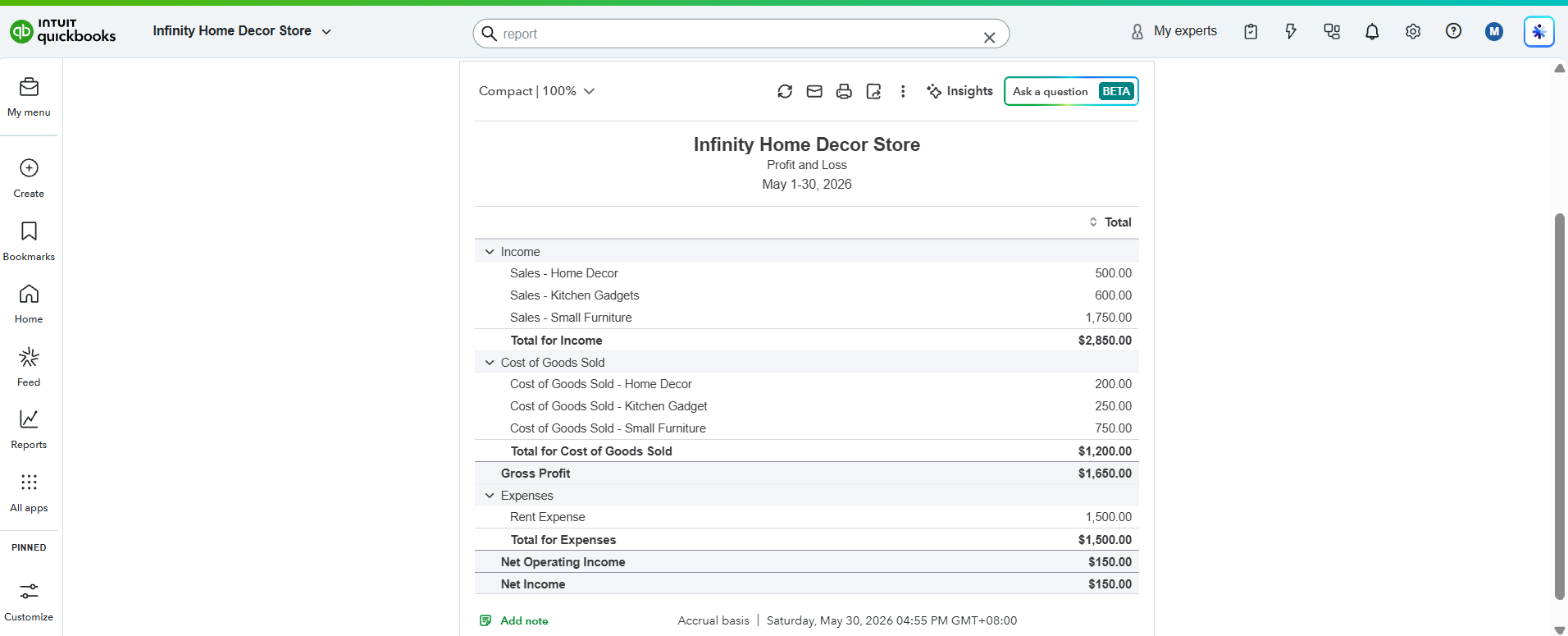Screen dimensions: 1568x636
Task: Click the Net Income $150.00 amount
Action: (1110, 584)
